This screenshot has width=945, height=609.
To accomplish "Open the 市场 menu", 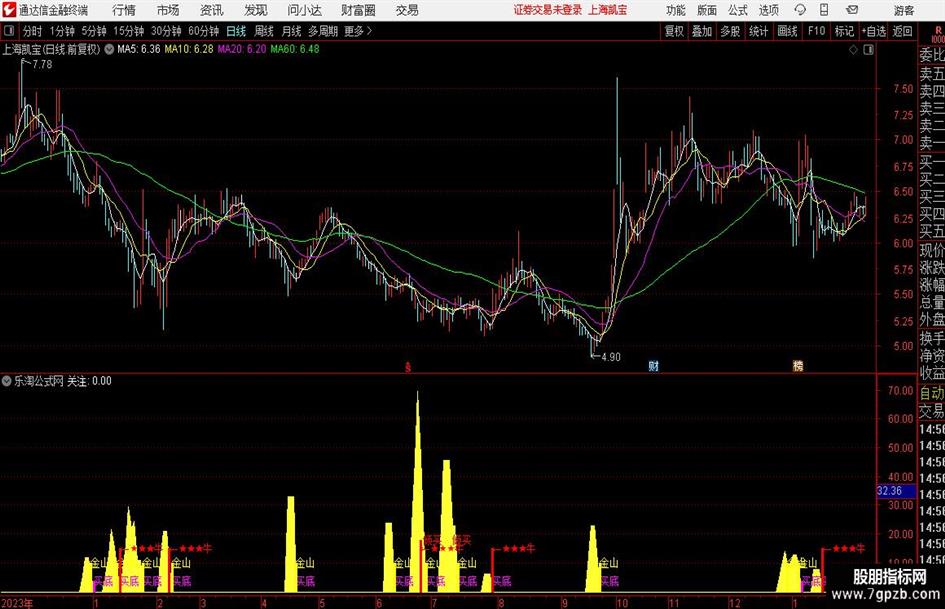I will 168,10.
